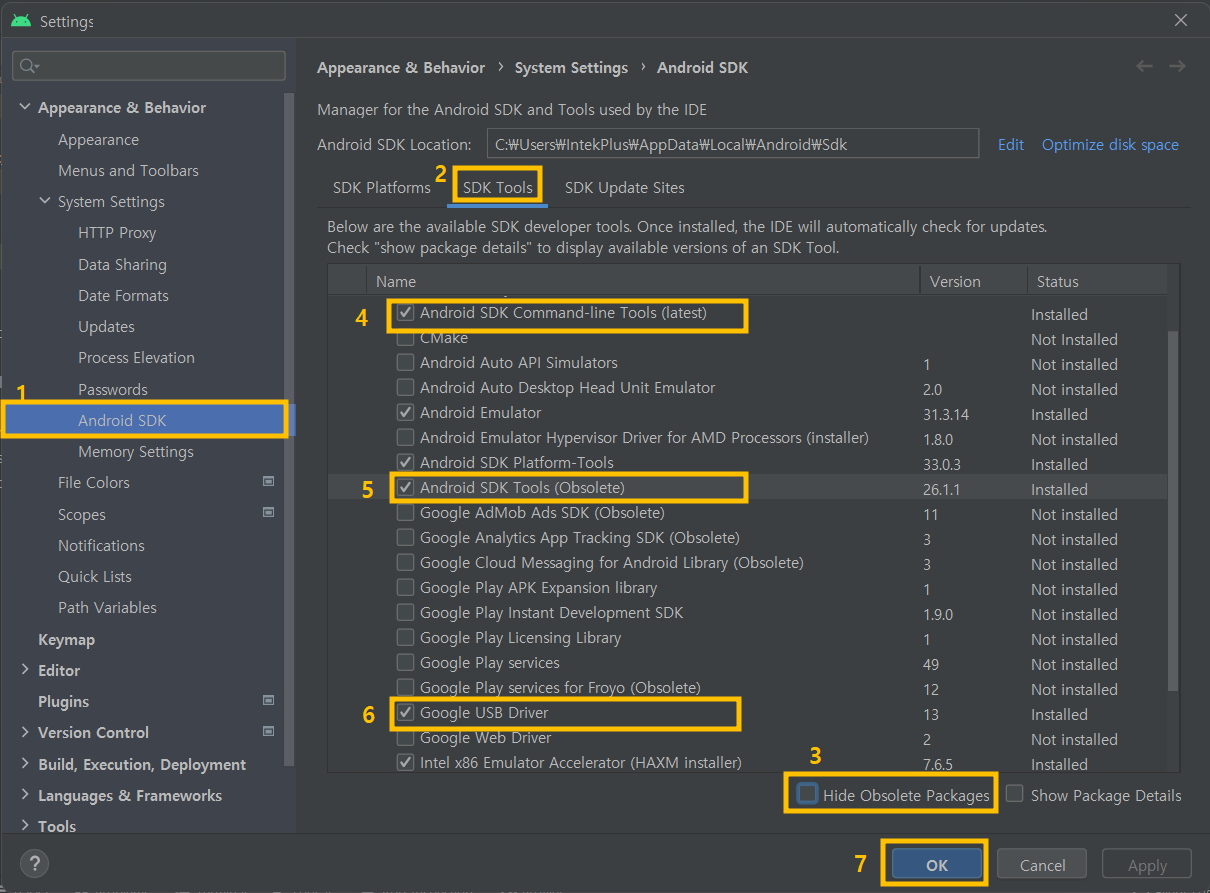Click the back navigation arrow
Viewport: 1210px width, 893px height.
pyautogui.click(x=1145, y=66)
